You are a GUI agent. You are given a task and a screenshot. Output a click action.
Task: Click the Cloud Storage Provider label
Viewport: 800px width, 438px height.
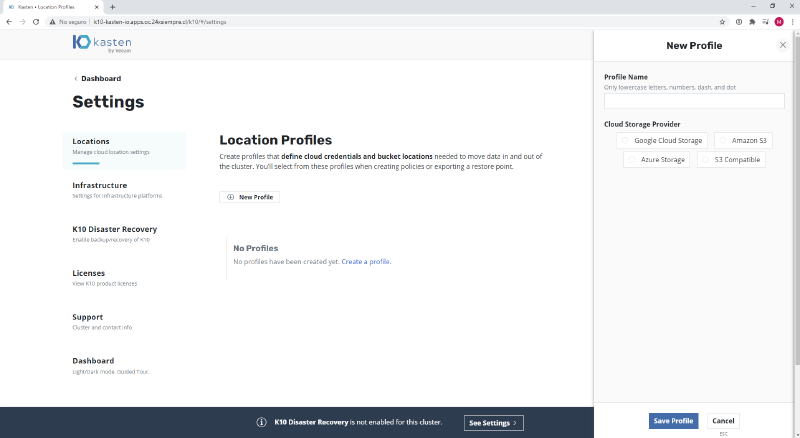click(x=642, y=124)
